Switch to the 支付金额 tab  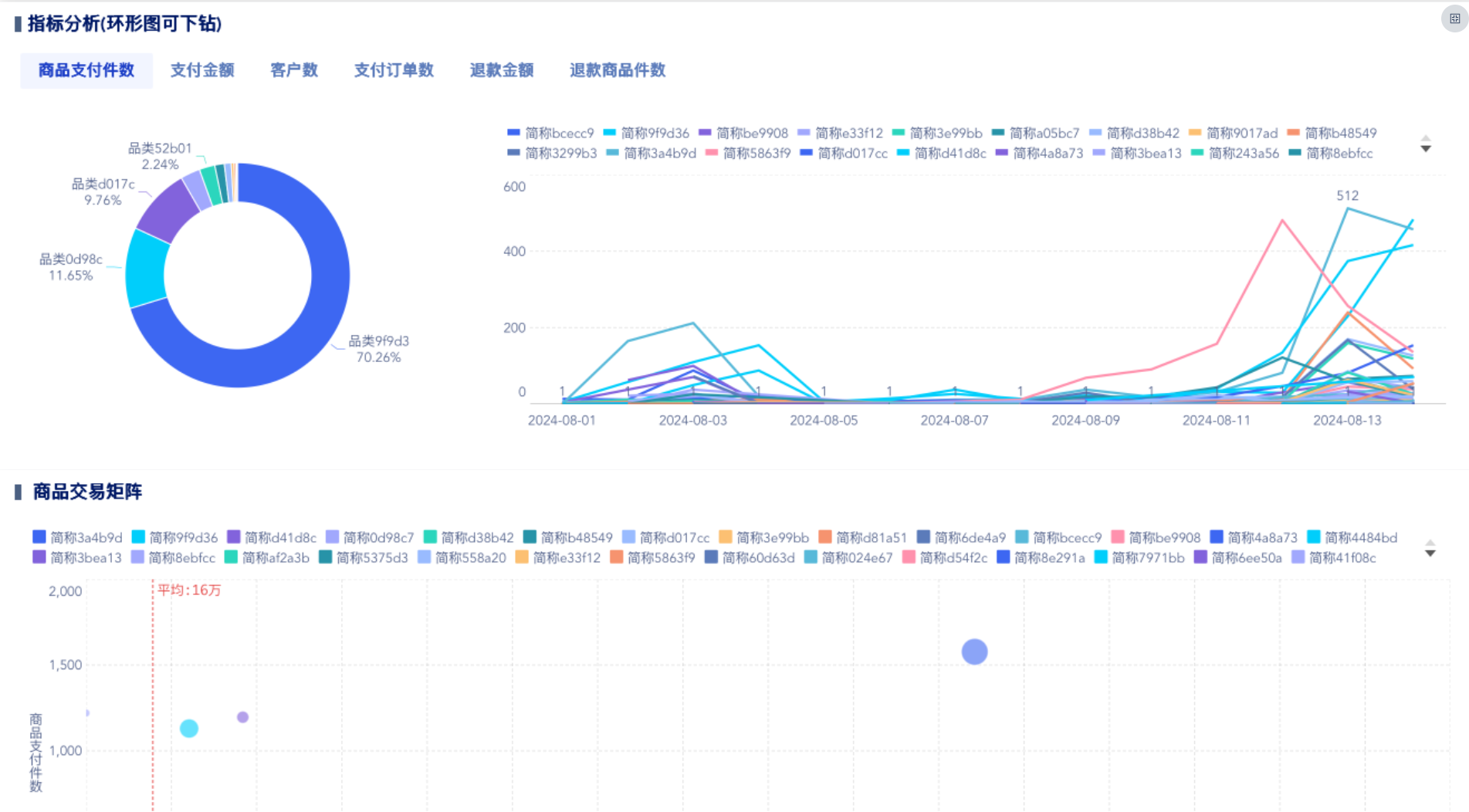pos(202,70)
